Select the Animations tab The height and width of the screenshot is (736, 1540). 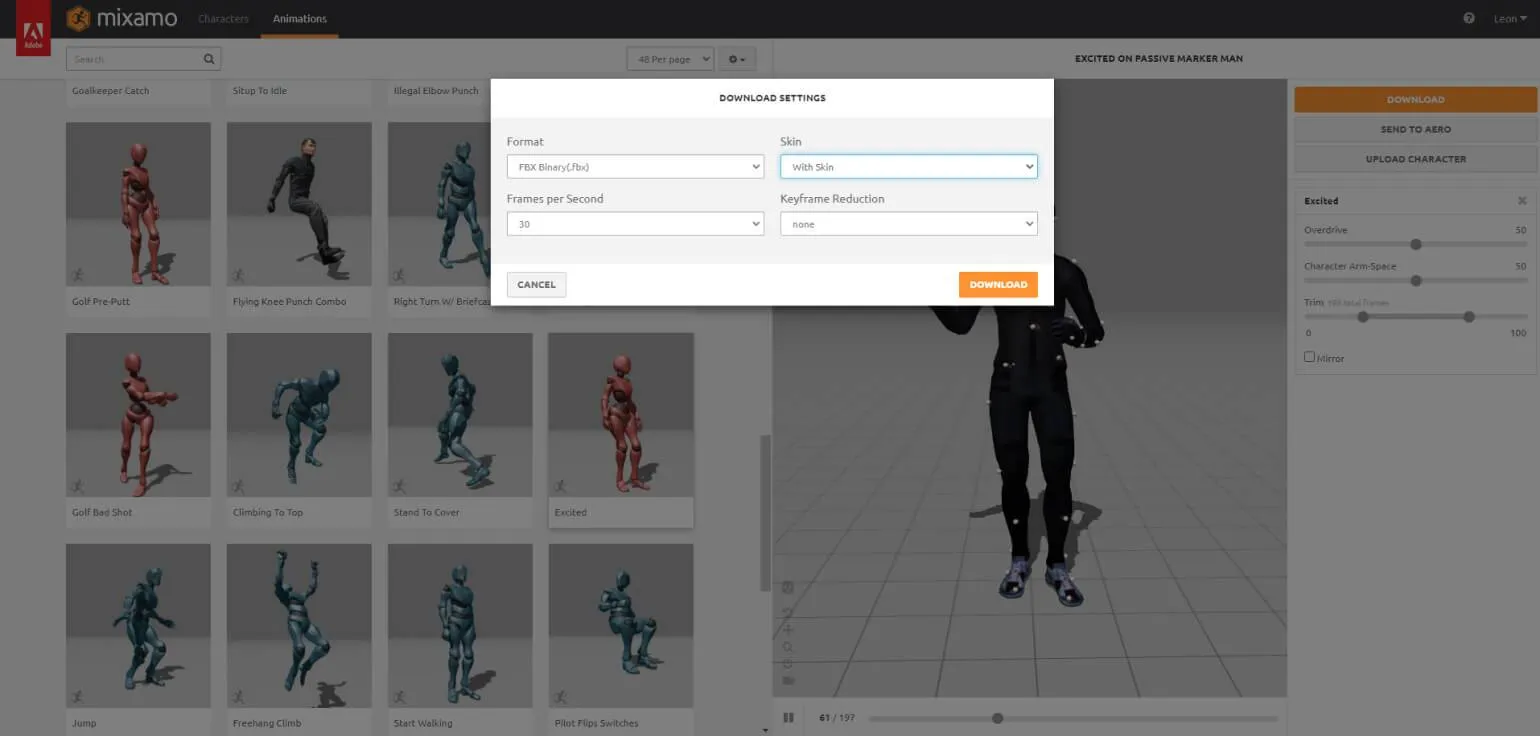299,19
